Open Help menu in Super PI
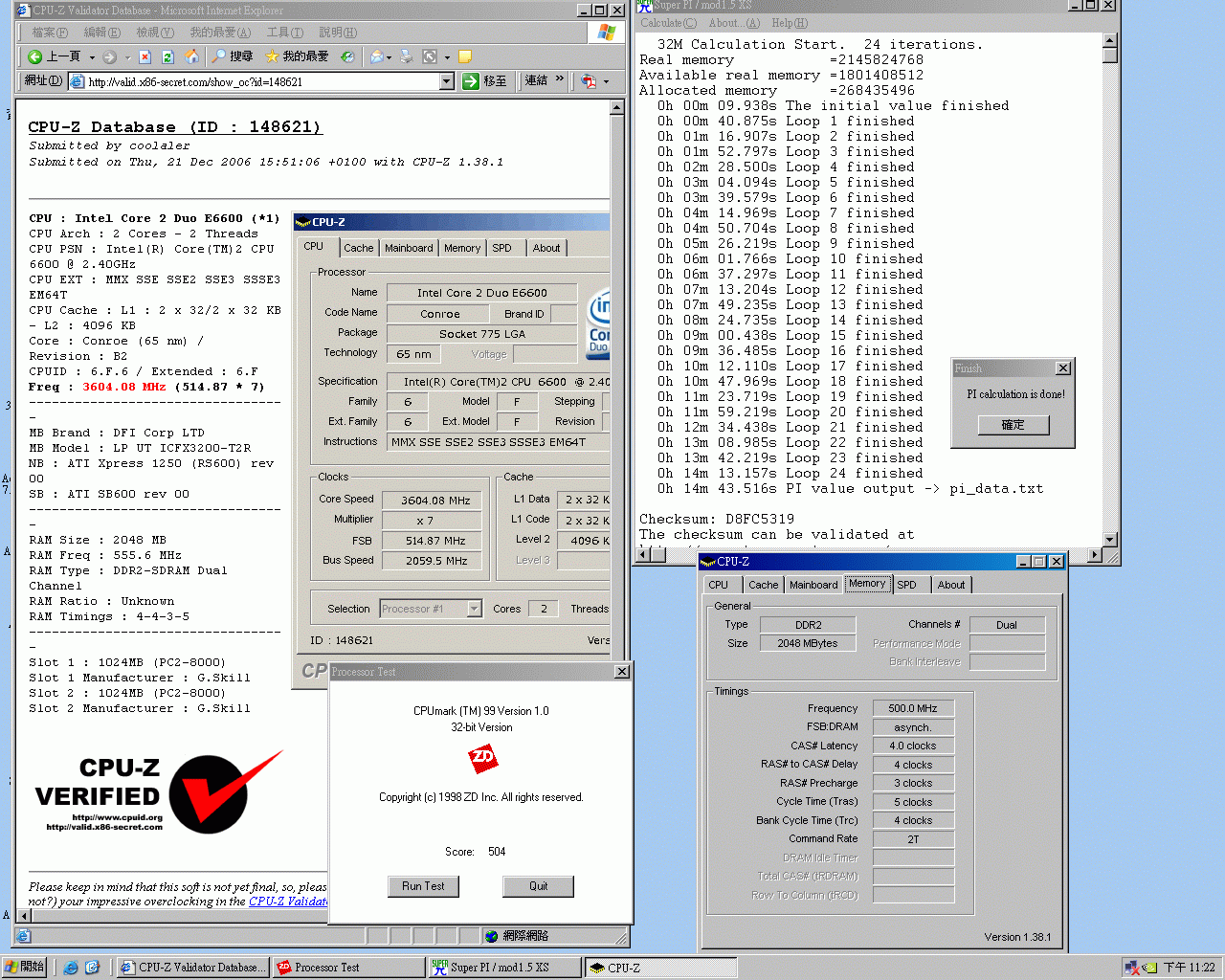 click(790, 23)
